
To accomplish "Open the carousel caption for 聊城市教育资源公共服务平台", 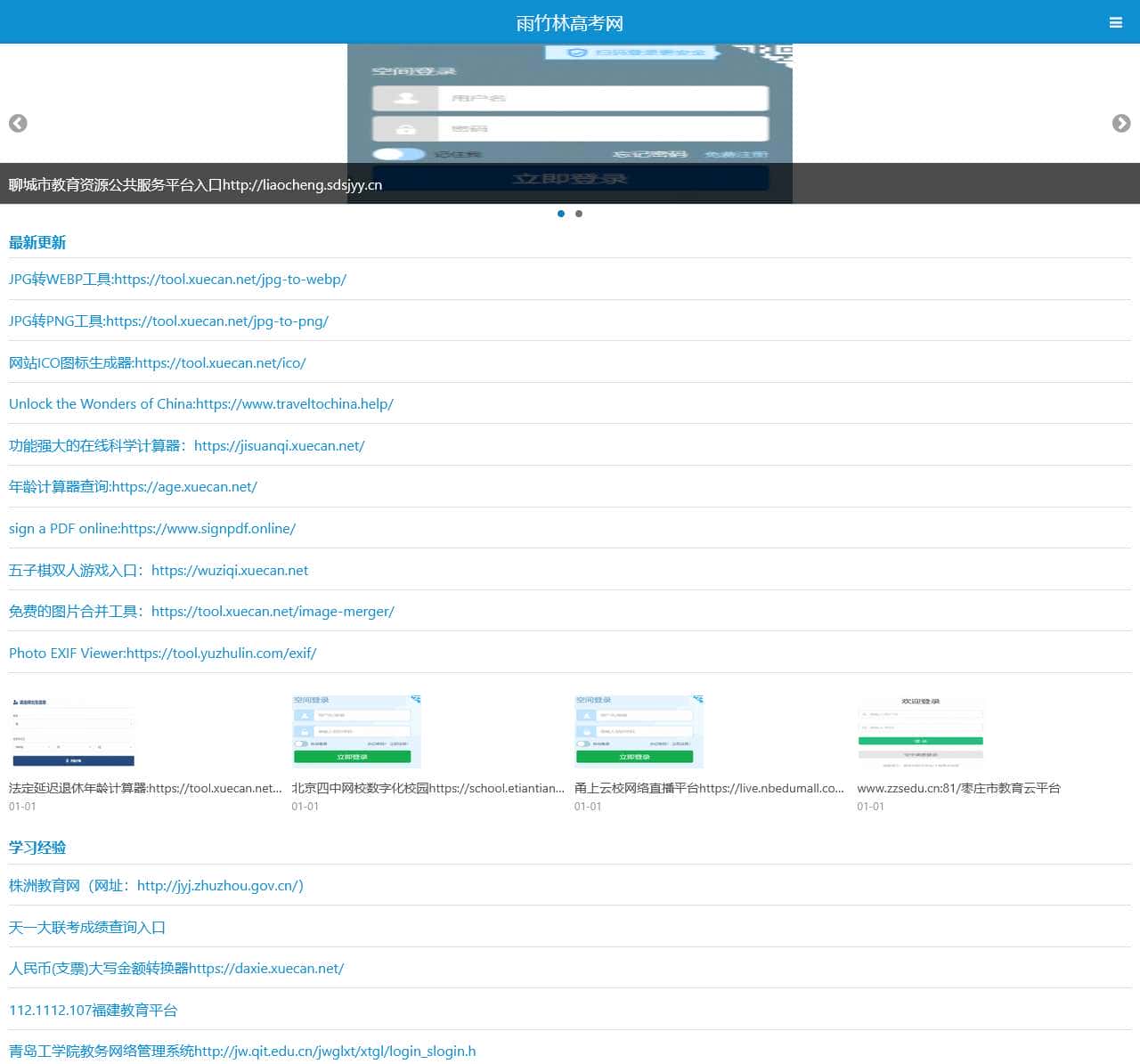I will (x=195, y=185).
